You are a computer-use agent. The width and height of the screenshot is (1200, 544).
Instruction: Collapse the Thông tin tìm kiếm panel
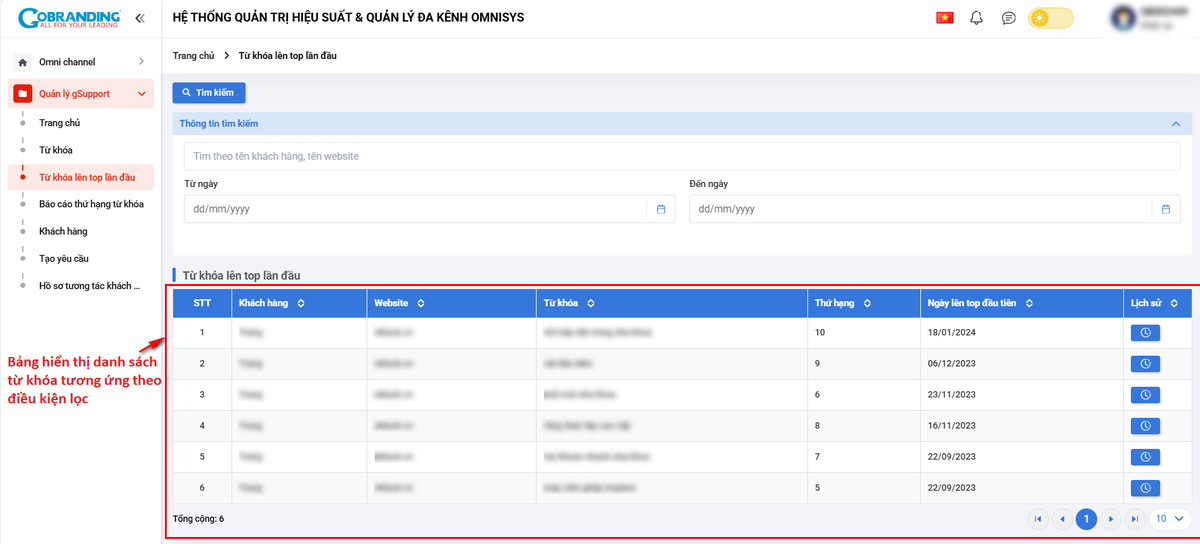(x=1175, y=124)
